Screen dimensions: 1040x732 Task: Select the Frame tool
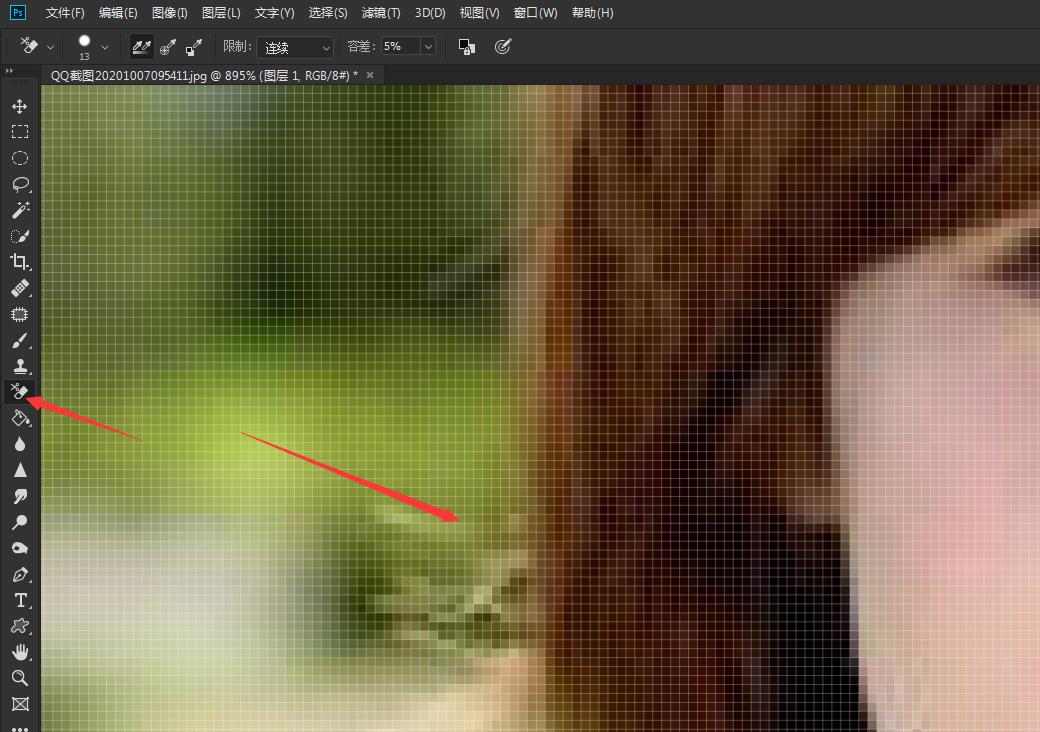[20, 704]
